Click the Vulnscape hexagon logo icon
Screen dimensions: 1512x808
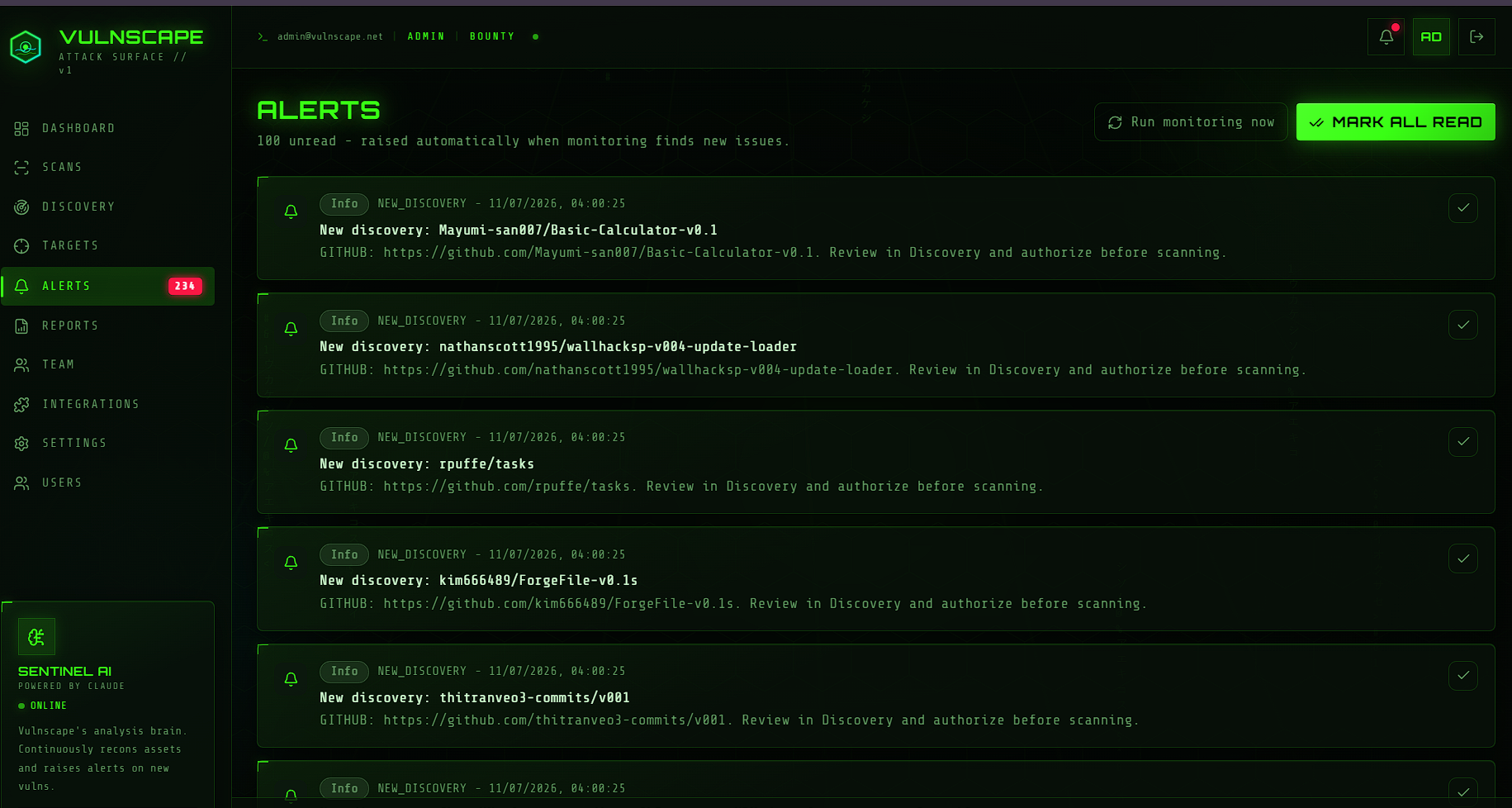26,47
